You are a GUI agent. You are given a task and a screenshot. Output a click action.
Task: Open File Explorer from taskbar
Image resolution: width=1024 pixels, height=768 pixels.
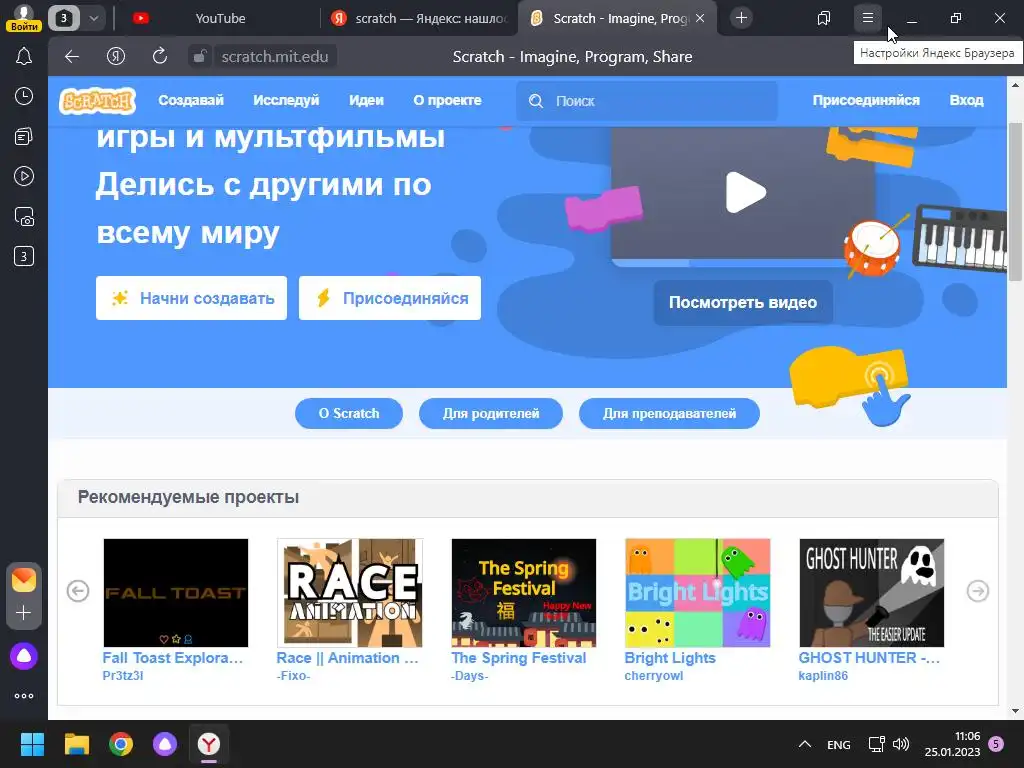[76, 744]
